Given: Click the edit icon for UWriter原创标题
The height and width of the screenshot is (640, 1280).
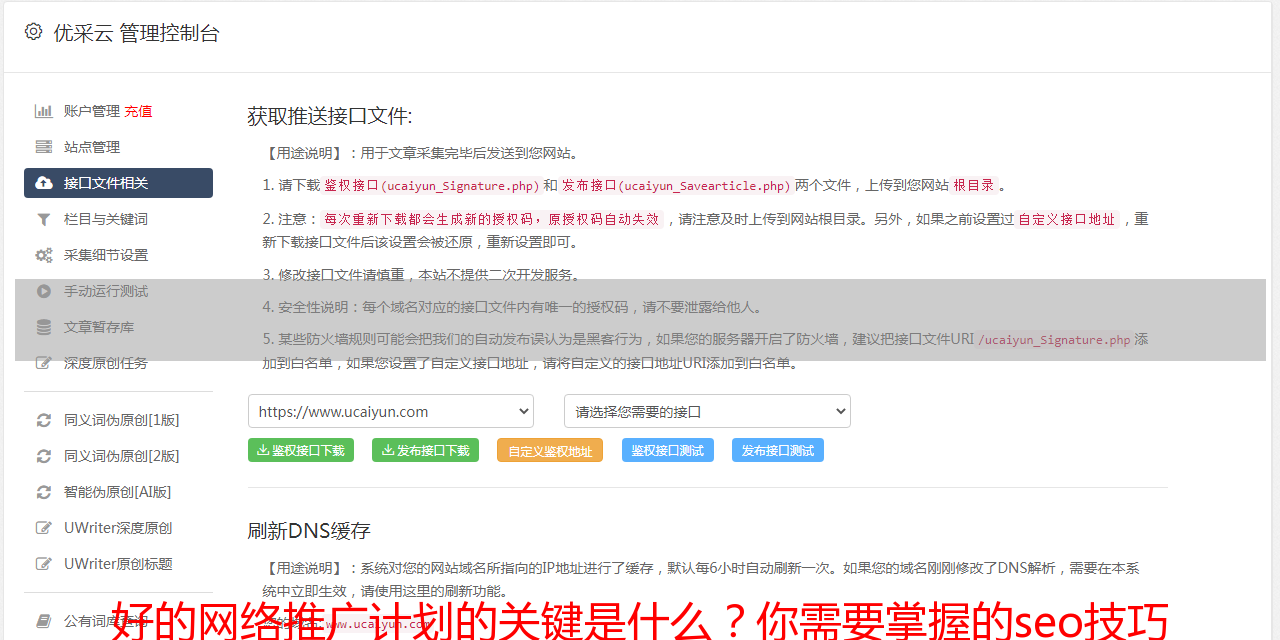Looking at the screenshot, I should pyautogui.click(x=44, y=564).
